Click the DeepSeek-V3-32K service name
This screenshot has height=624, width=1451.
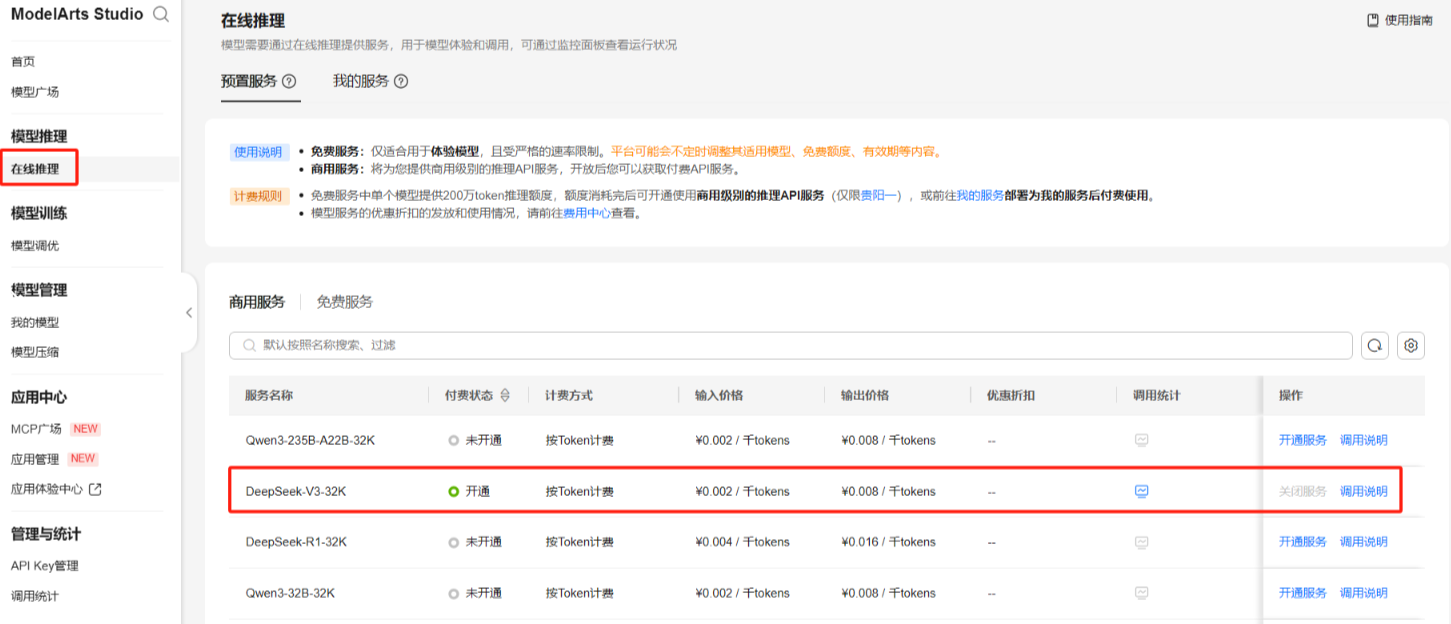coord(296,491)
